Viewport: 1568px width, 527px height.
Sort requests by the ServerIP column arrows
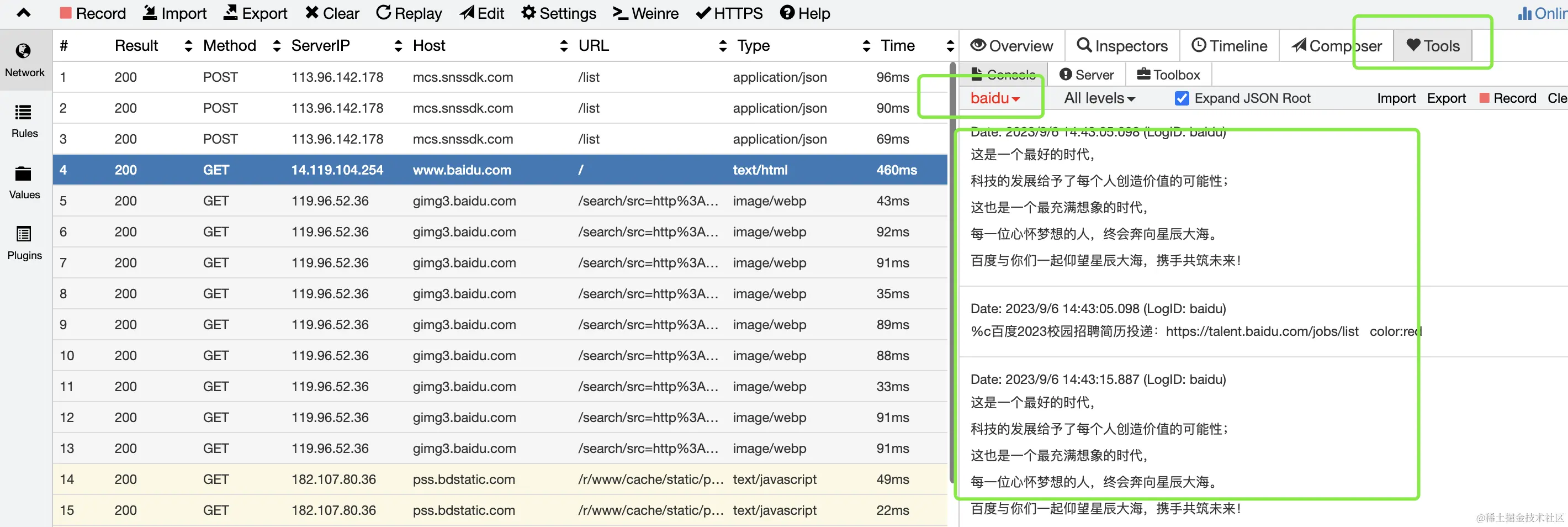(398, 46)
